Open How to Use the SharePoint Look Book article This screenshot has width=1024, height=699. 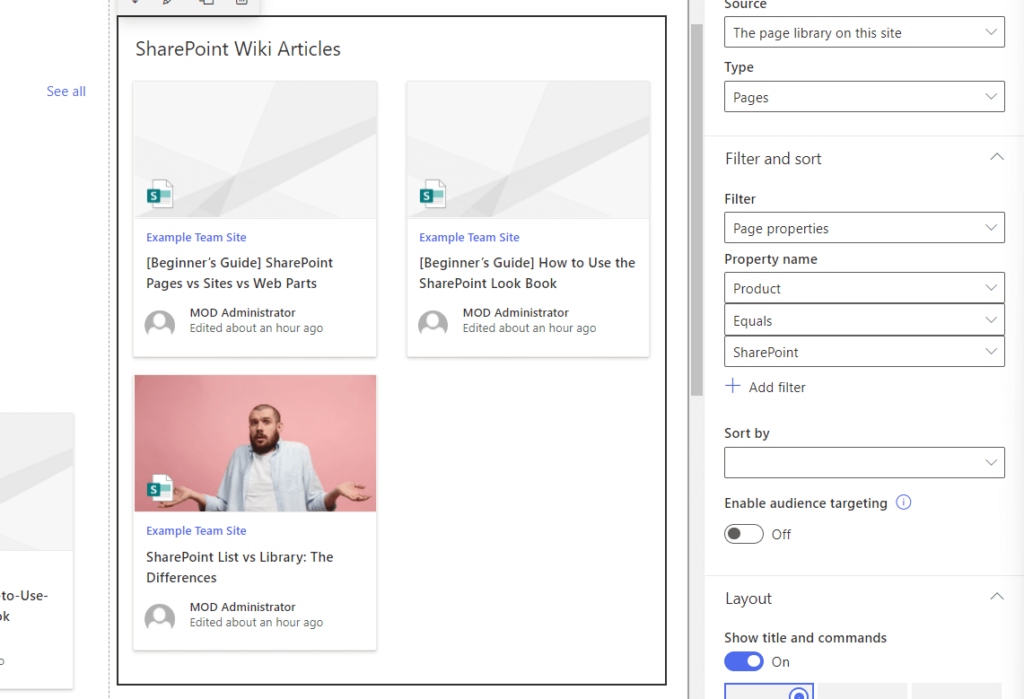[527, 272]
